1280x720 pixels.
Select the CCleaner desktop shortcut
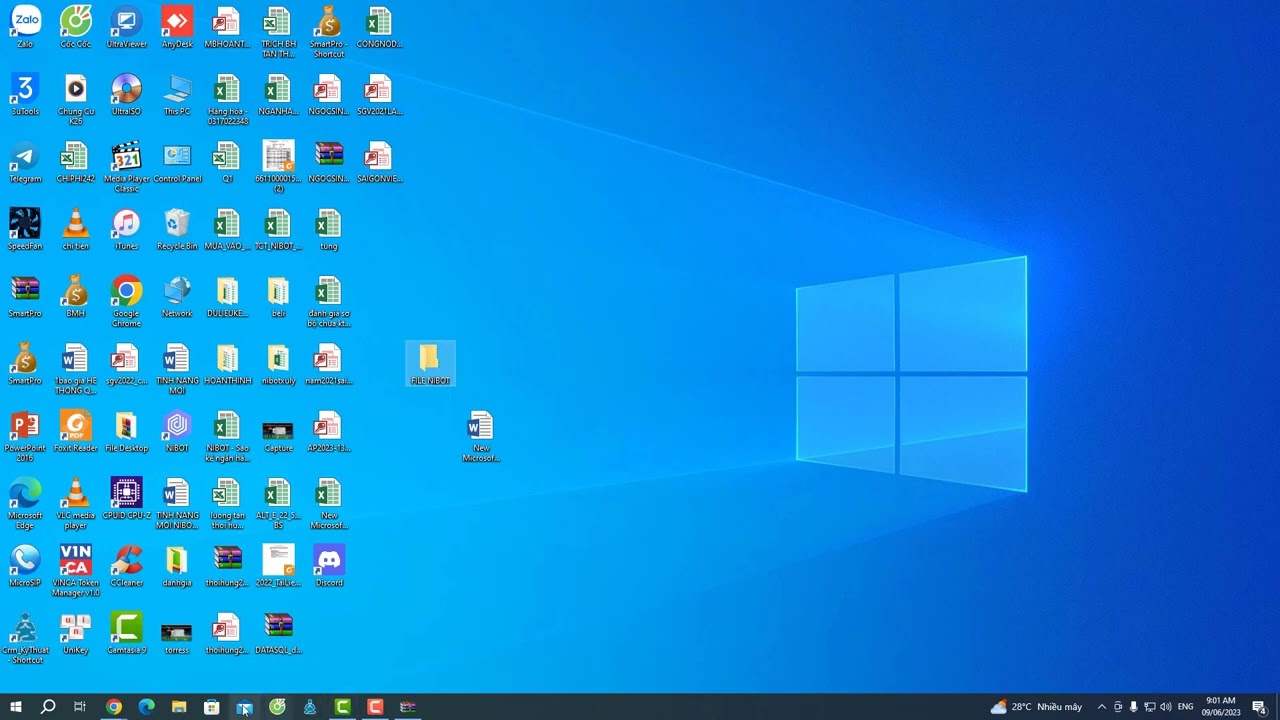(x=127, y=565)
